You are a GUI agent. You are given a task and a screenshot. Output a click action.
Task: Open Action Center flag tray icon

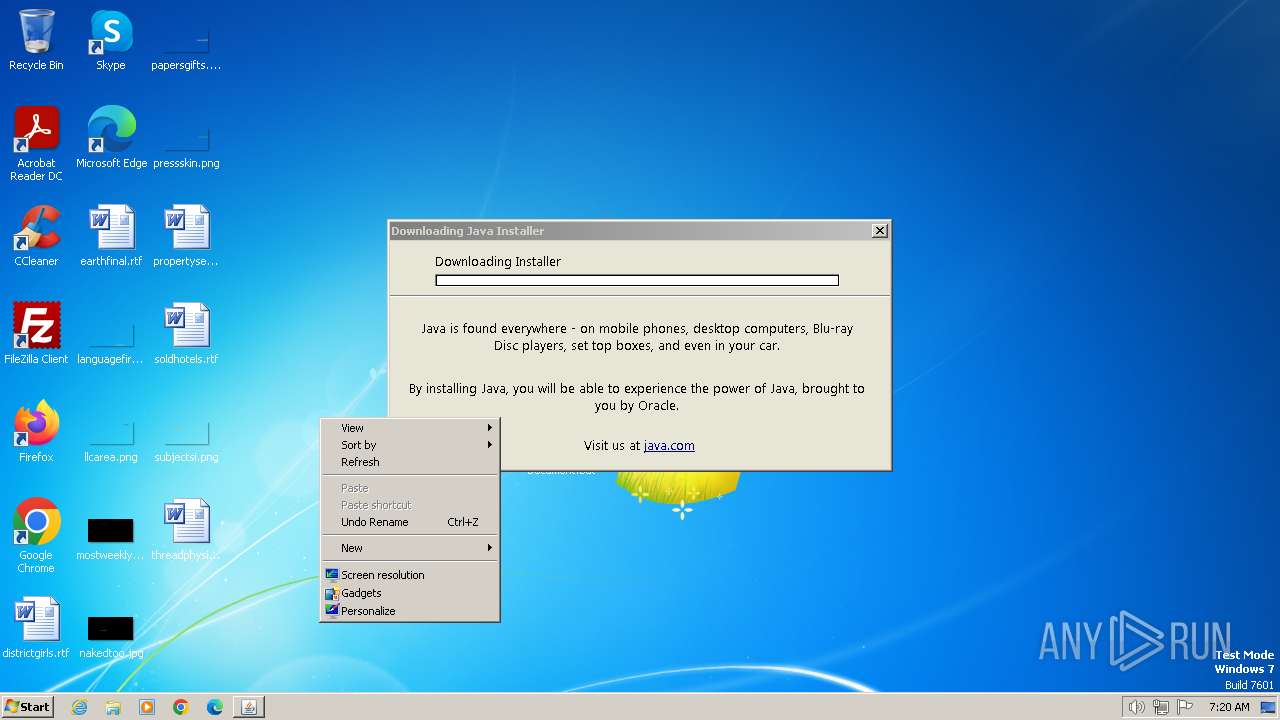point(1186,707)
